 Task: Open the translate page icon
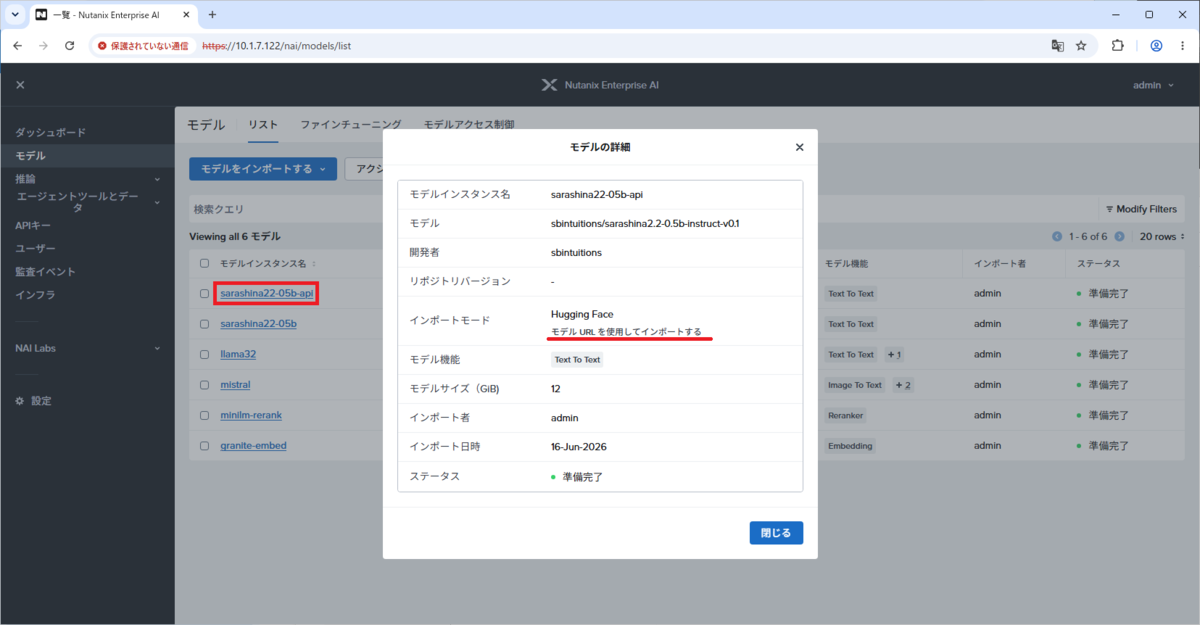(1057, 46)
